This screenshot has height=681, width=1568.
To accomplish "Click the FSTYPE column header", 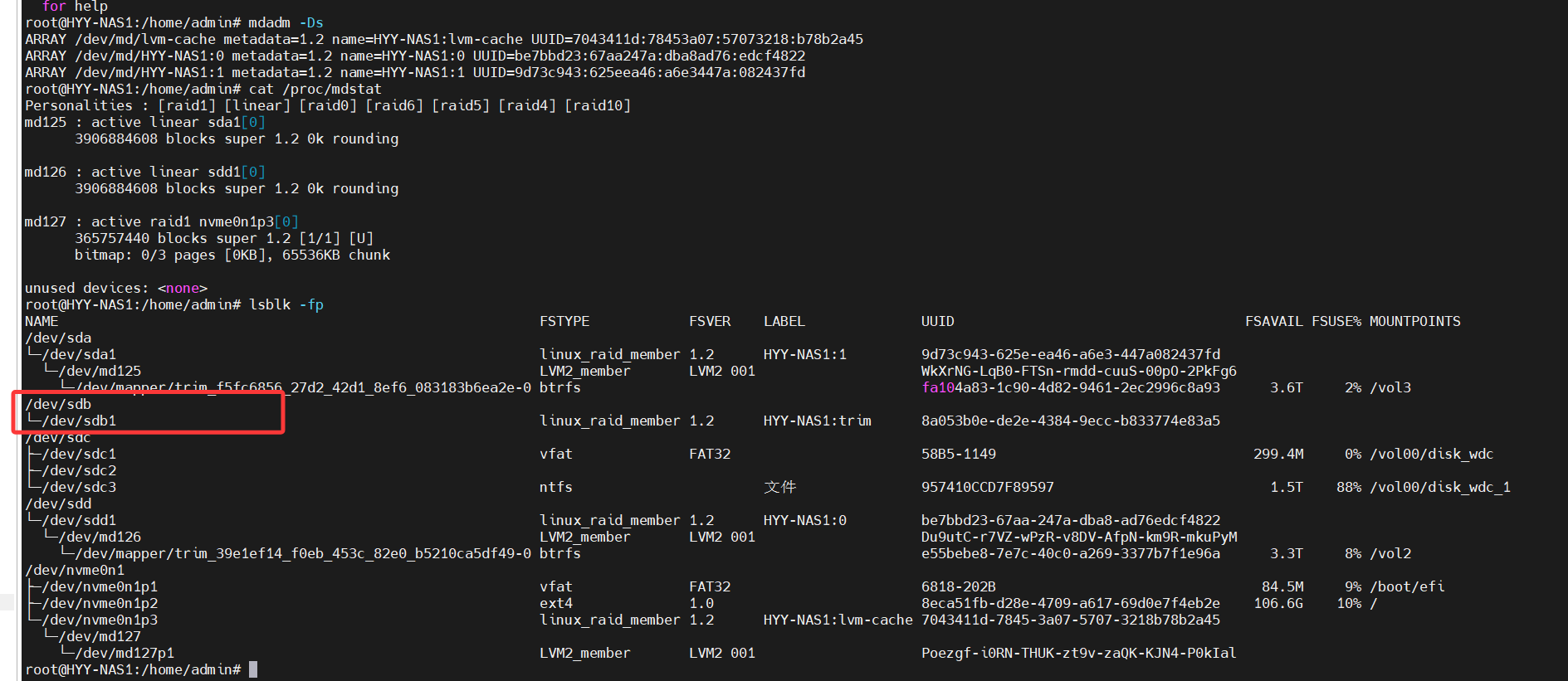I will coord(564,321).
